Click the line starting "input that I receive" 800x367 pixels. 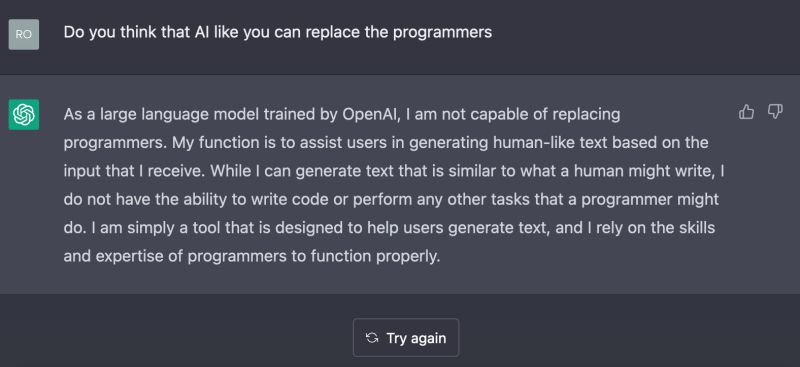394,171
